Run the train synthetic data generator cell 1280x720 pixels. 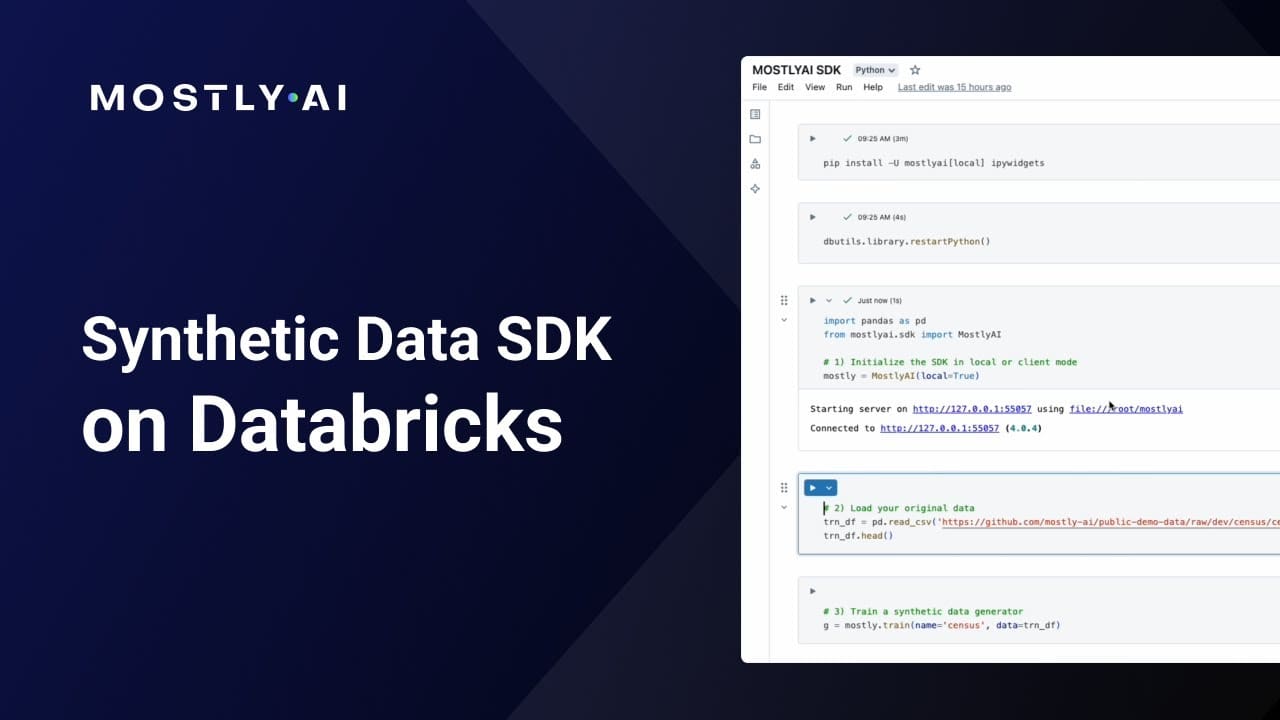812,590
